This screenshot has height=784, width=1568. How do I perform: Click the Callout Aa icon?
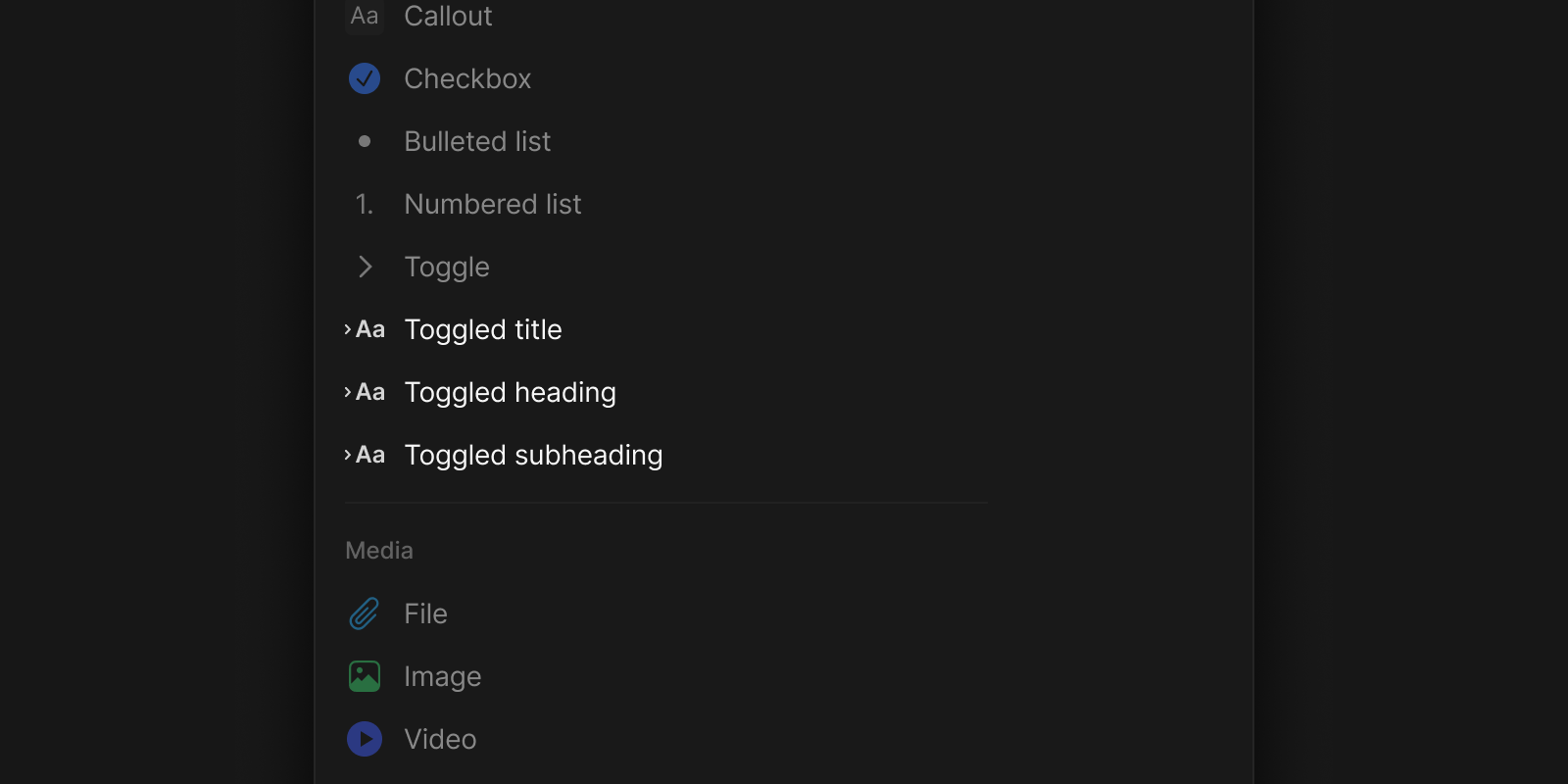coord(365,16)
